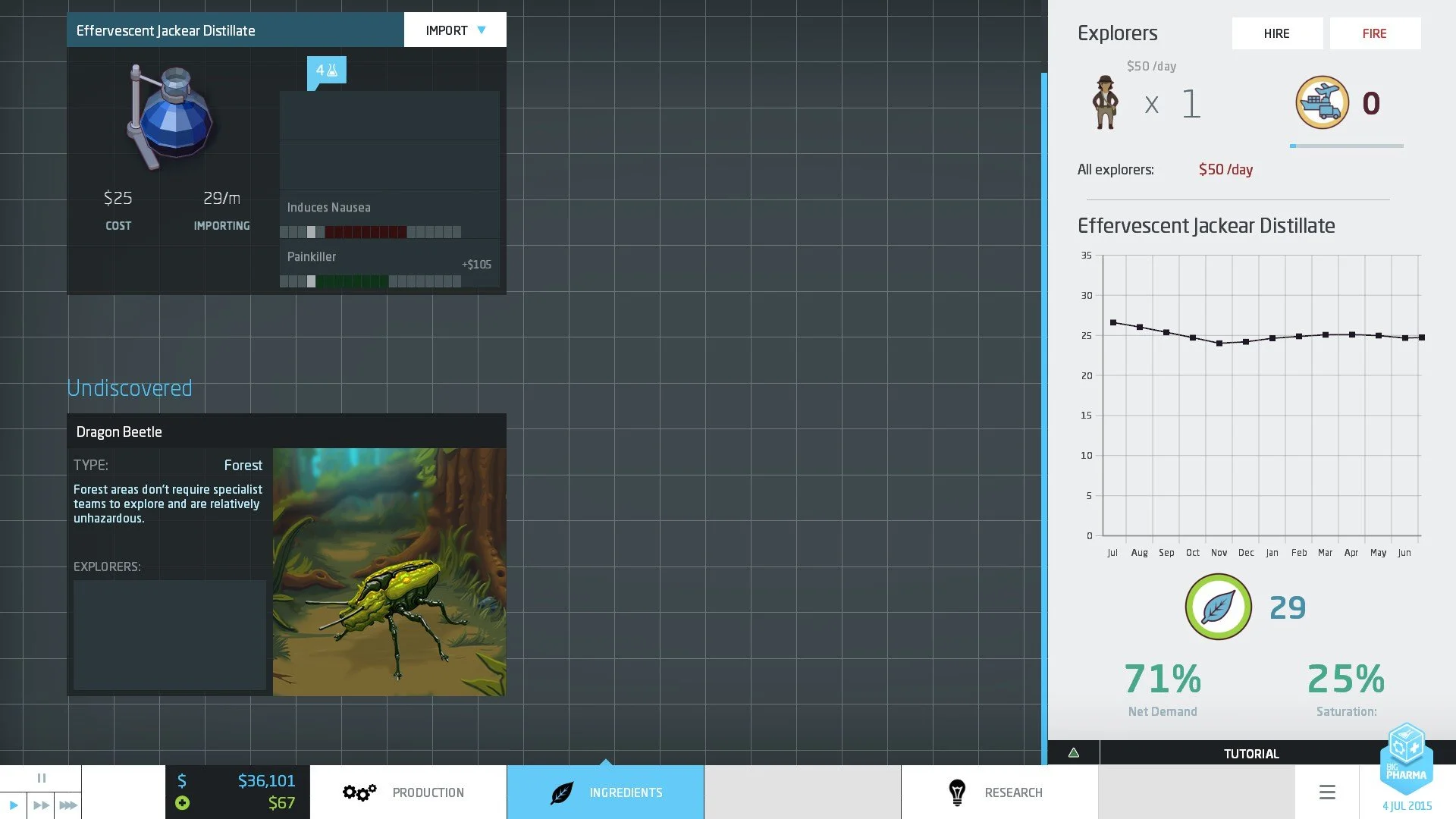Expand the tutorial panel triangle

point(1073,753)
